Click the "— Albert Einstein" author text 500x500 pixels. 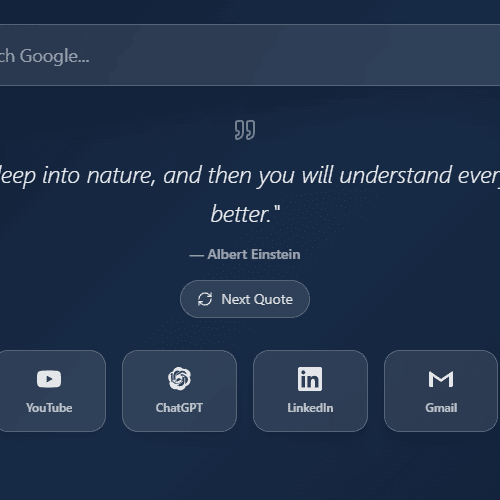(245, 254)
